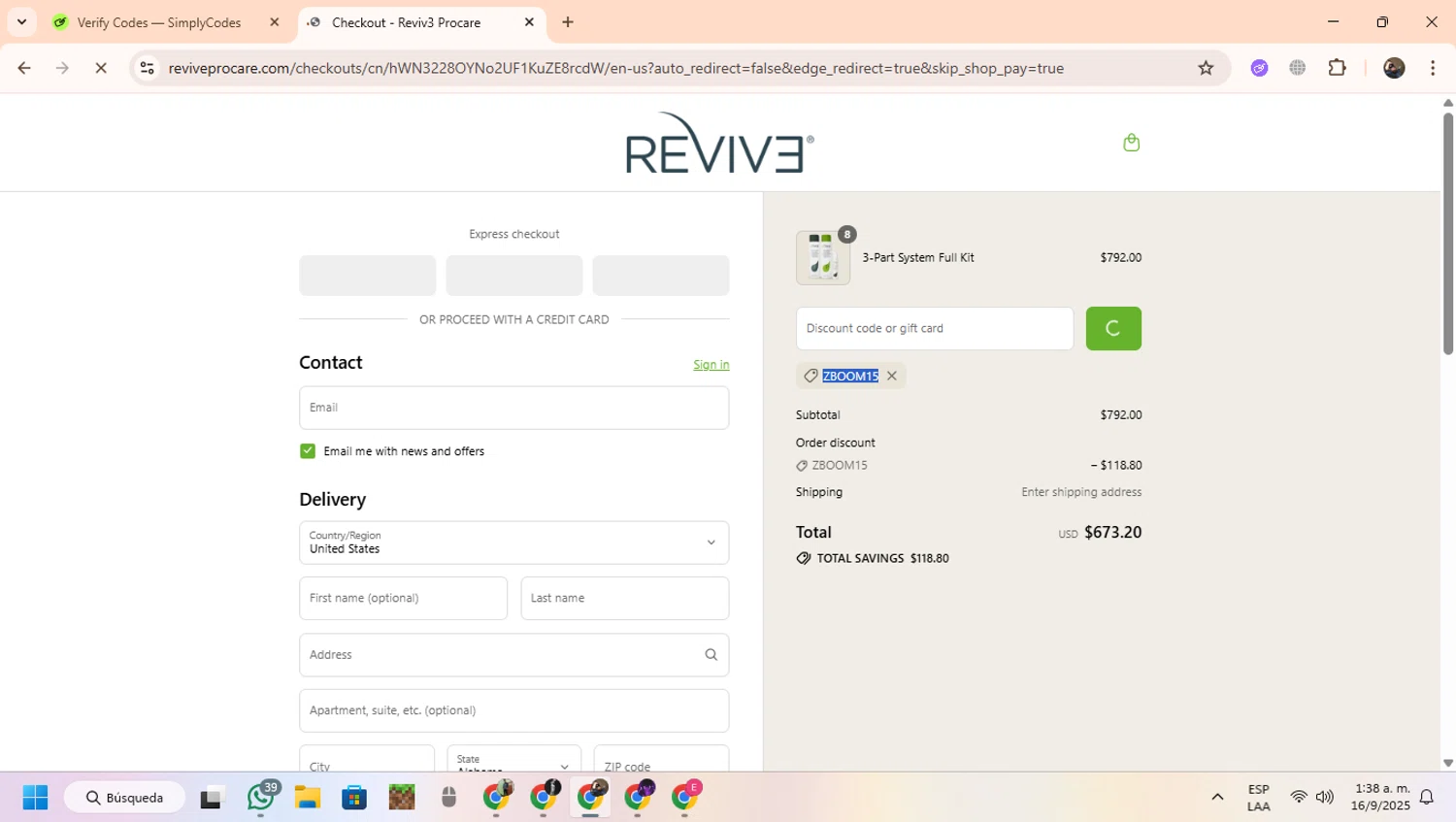Click the Sign in link
This screenshot has width=1456, height=822.
[711, 365]
